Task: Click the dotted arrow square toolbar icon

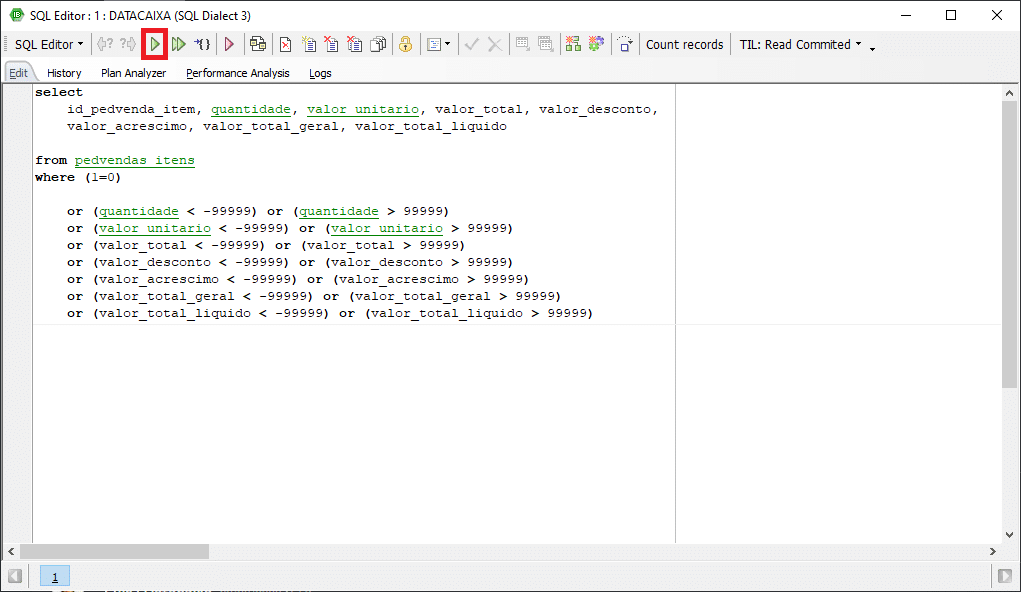Action: tap(625, 44)
